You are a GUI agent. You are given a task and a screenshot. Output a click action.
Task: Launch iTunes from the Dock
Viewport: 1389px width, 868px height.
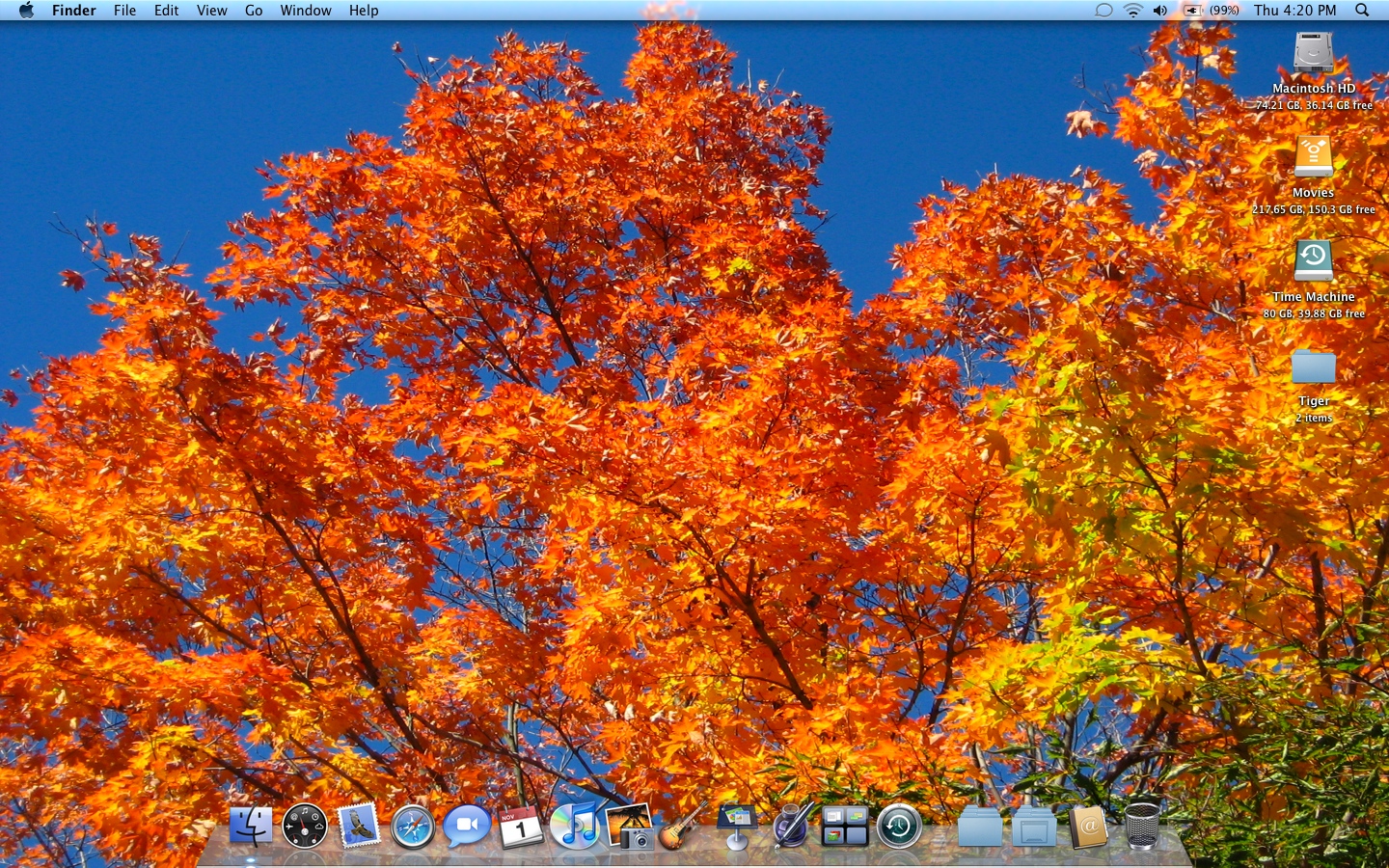point(575,827)
